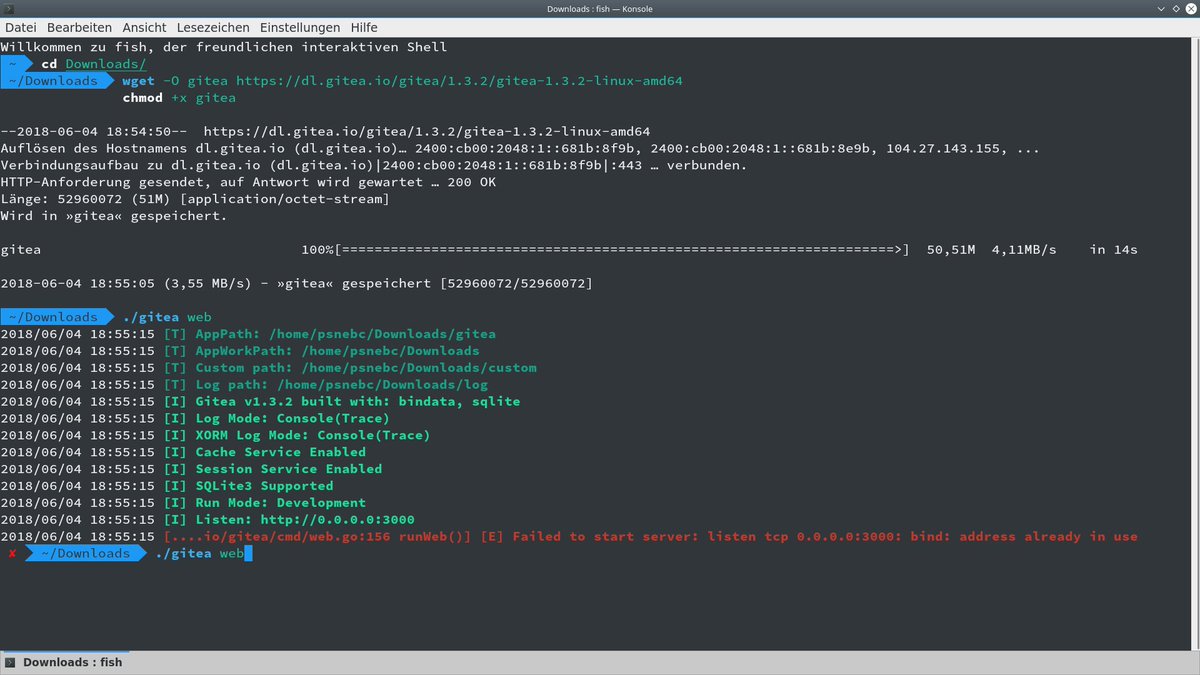This screenshot has width=1200, height=675.
Task: Click the 'cd Downloads/' command
Action: point(93,64)
